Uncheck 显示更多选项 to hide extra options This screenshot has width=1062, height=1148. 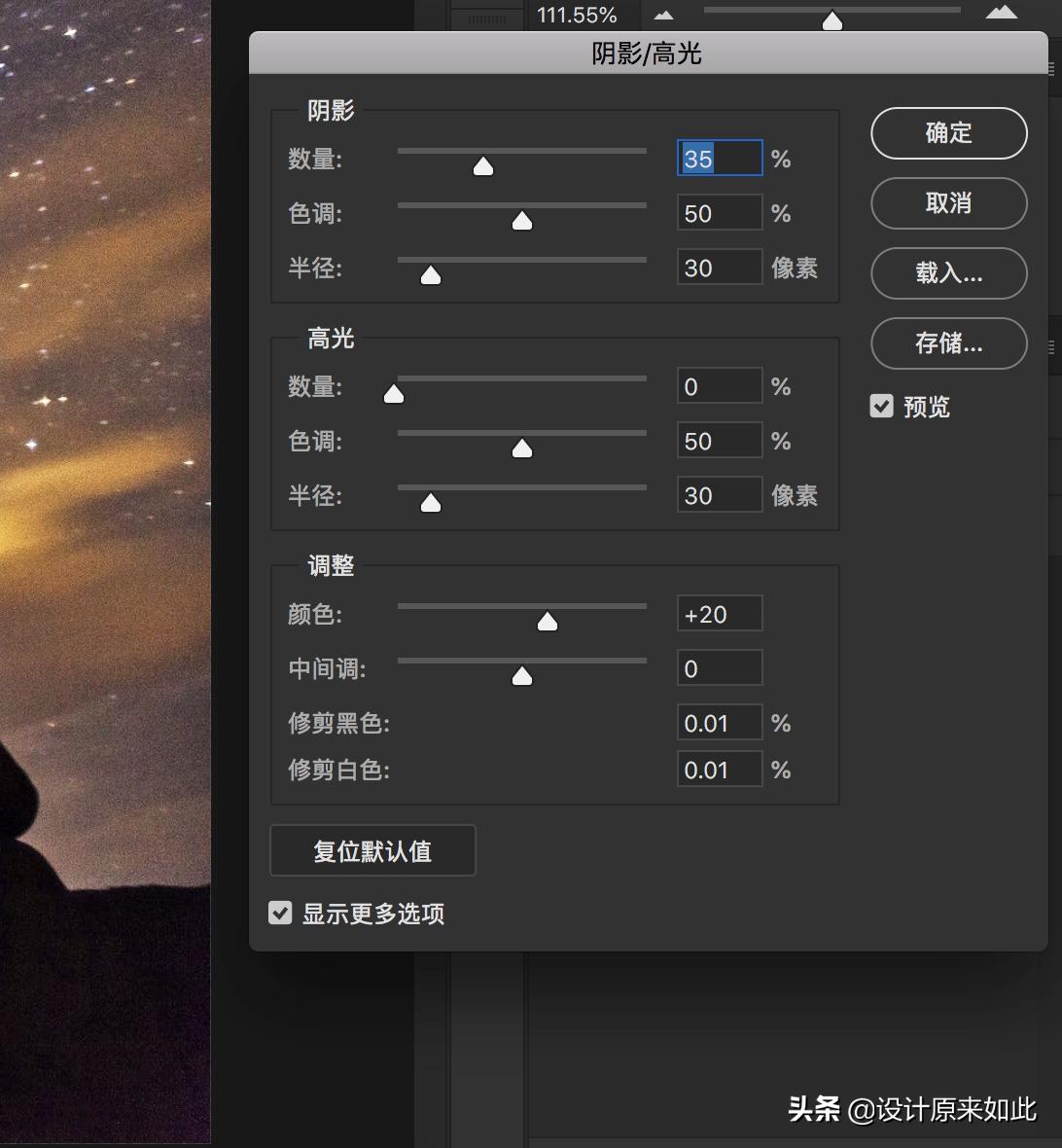click(x=281, y=913)
